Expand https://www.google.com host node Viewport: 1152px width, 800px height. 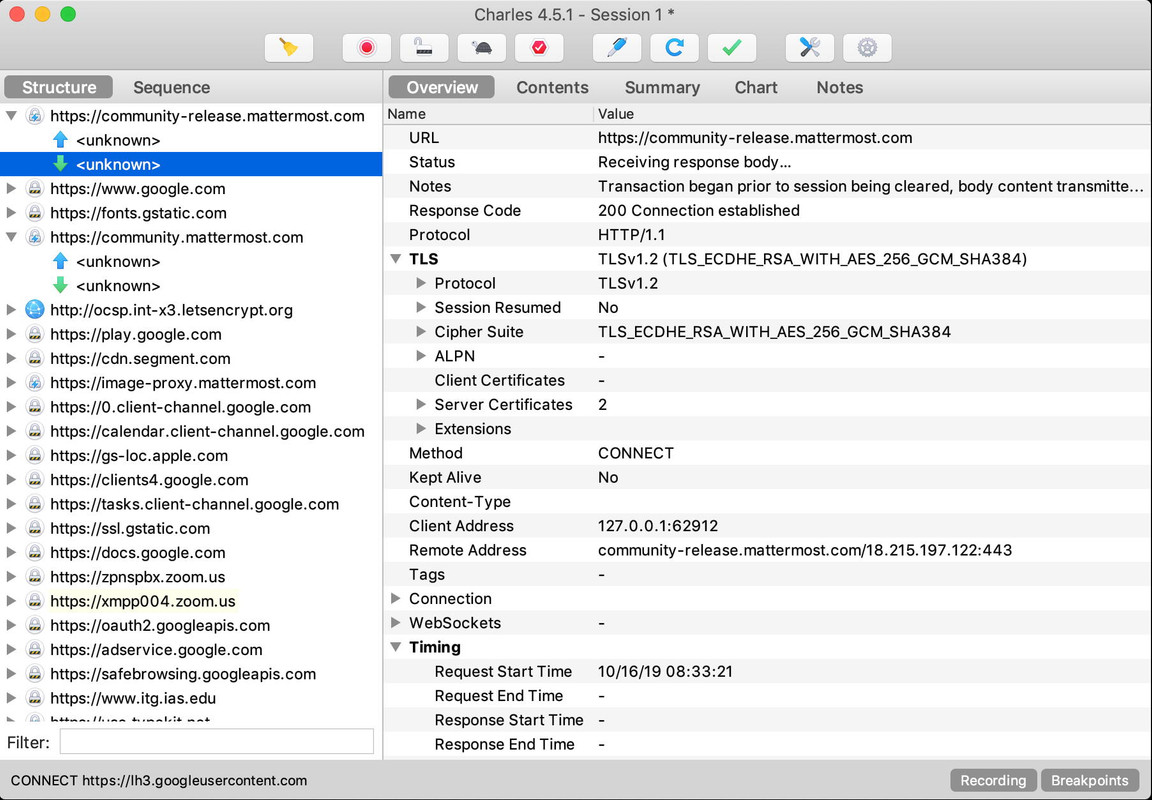point(12,189)
